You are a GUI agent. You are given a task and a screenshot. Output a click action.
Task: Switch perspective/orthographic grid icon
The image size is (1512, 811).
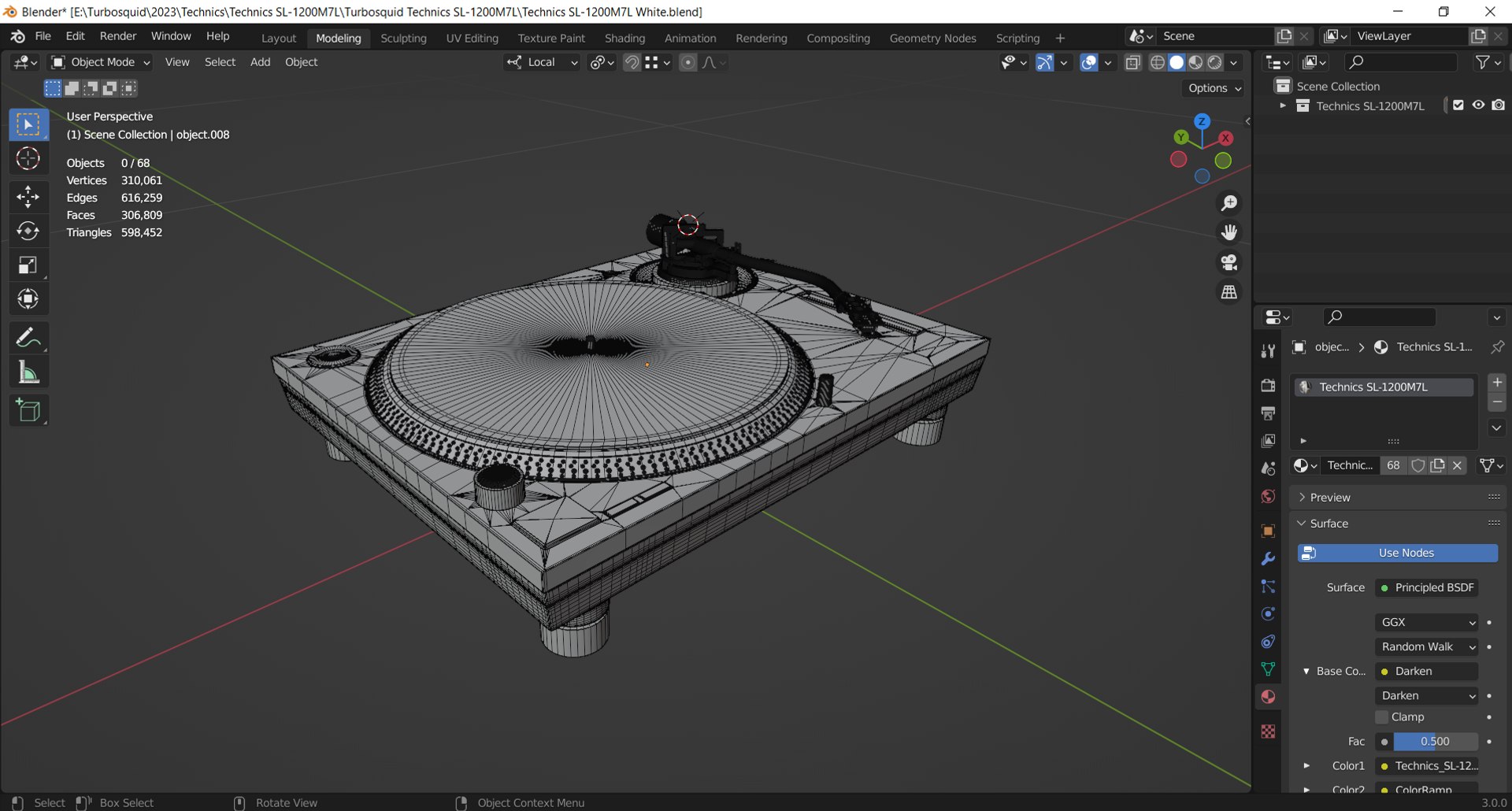1228,292
